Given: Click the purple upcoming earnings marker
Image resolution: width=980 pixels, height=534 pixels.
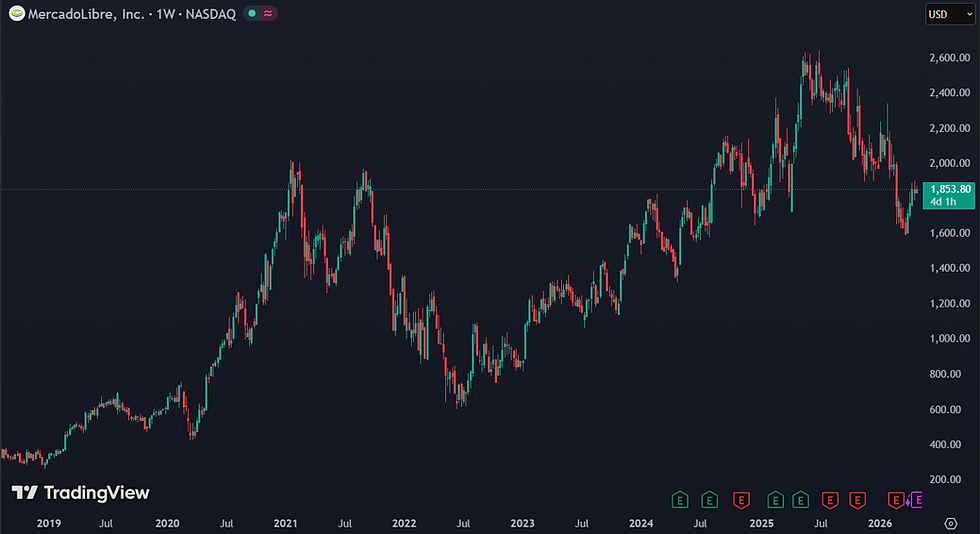Looking at the screenshot, I should 916,500.
